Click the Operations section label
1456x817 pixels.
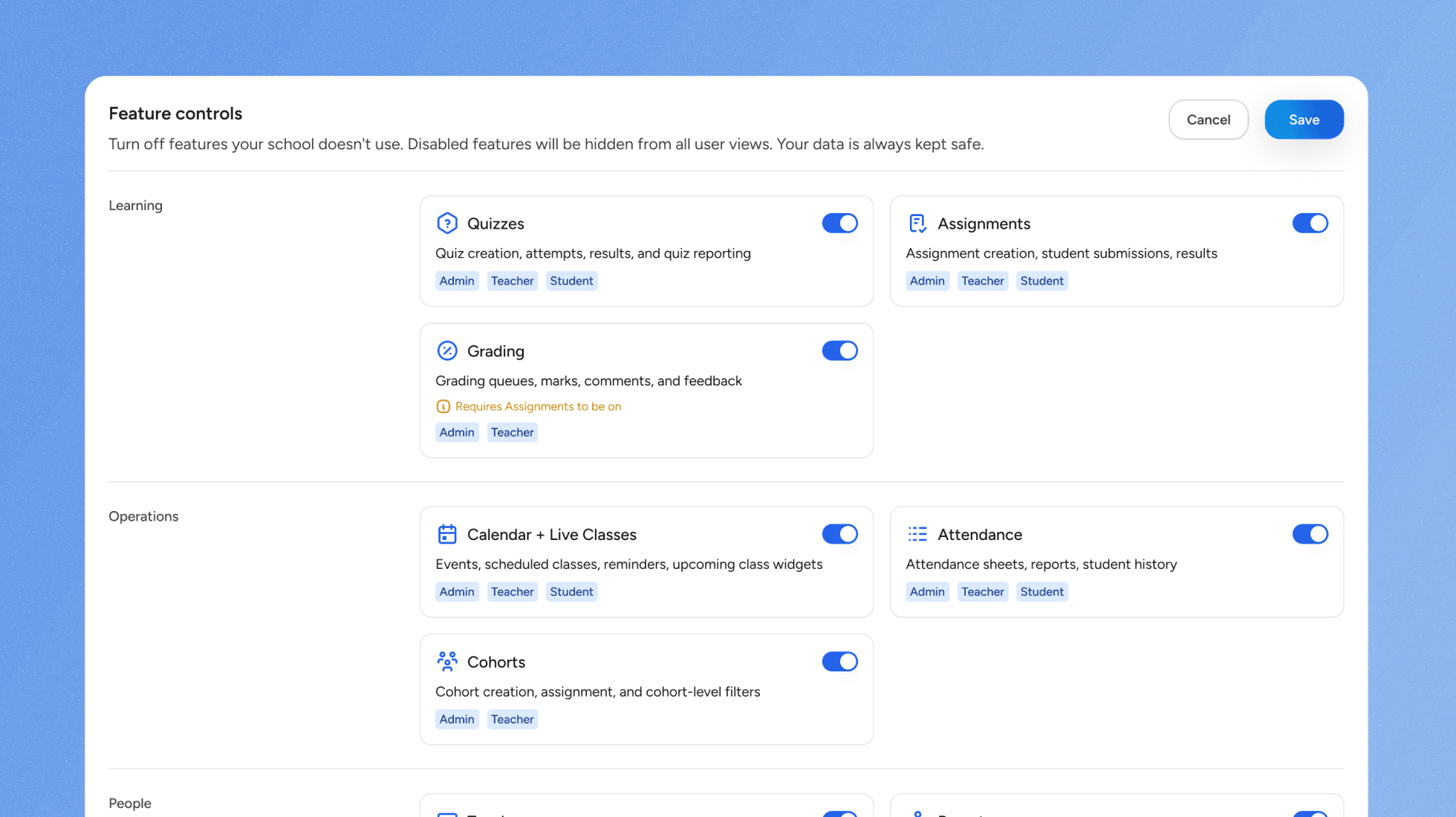143,516
